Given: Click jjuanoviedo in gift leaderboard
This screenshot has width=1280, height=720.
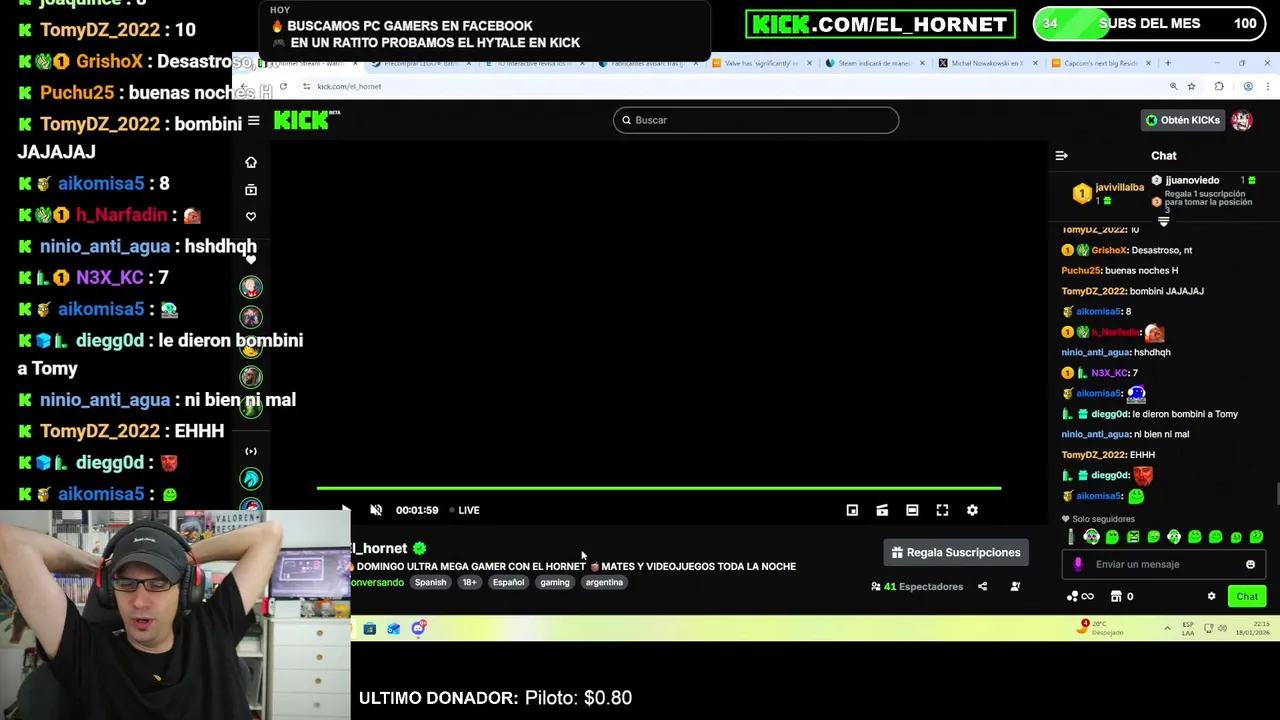Looking at the screenshot, I should [x=1192, y=180].
